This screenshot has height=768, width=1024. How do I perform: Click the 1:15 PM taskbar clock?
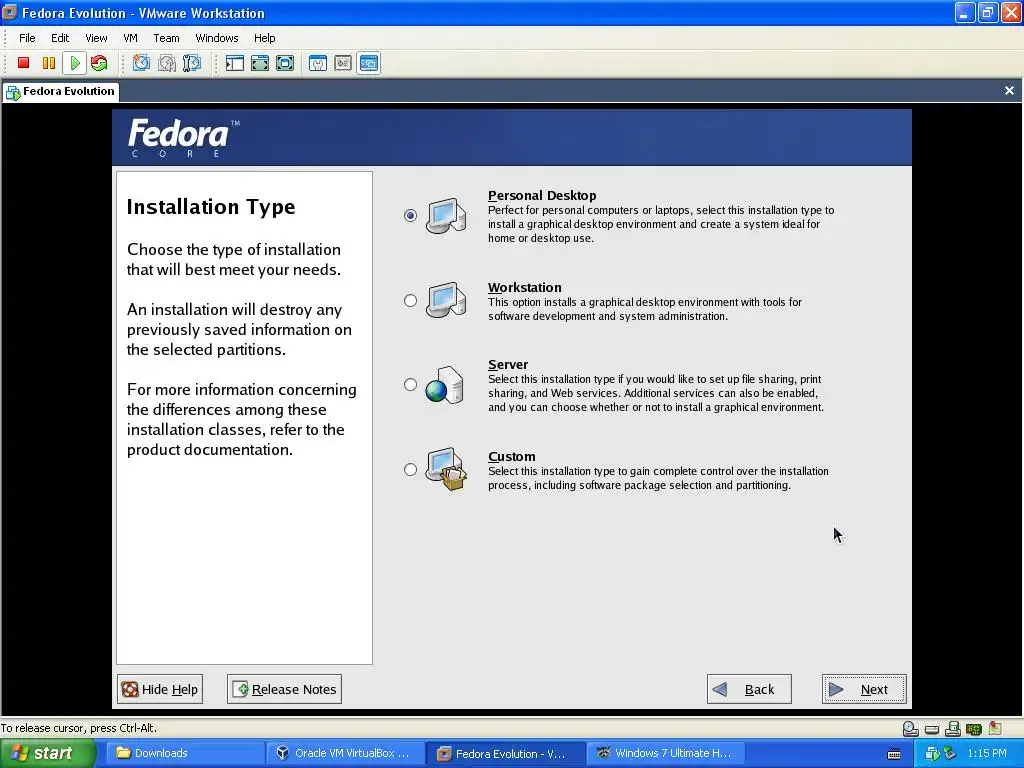coord(987,753)
